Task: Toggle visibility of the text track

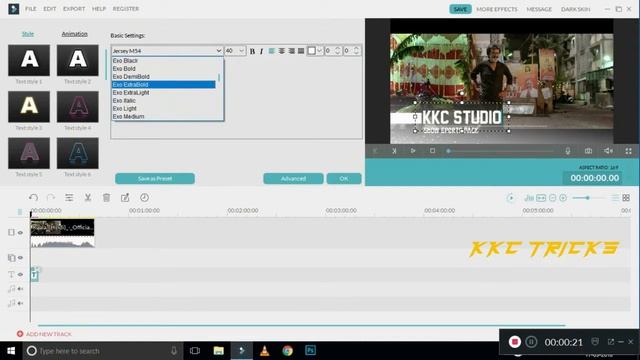Action: 20,274
